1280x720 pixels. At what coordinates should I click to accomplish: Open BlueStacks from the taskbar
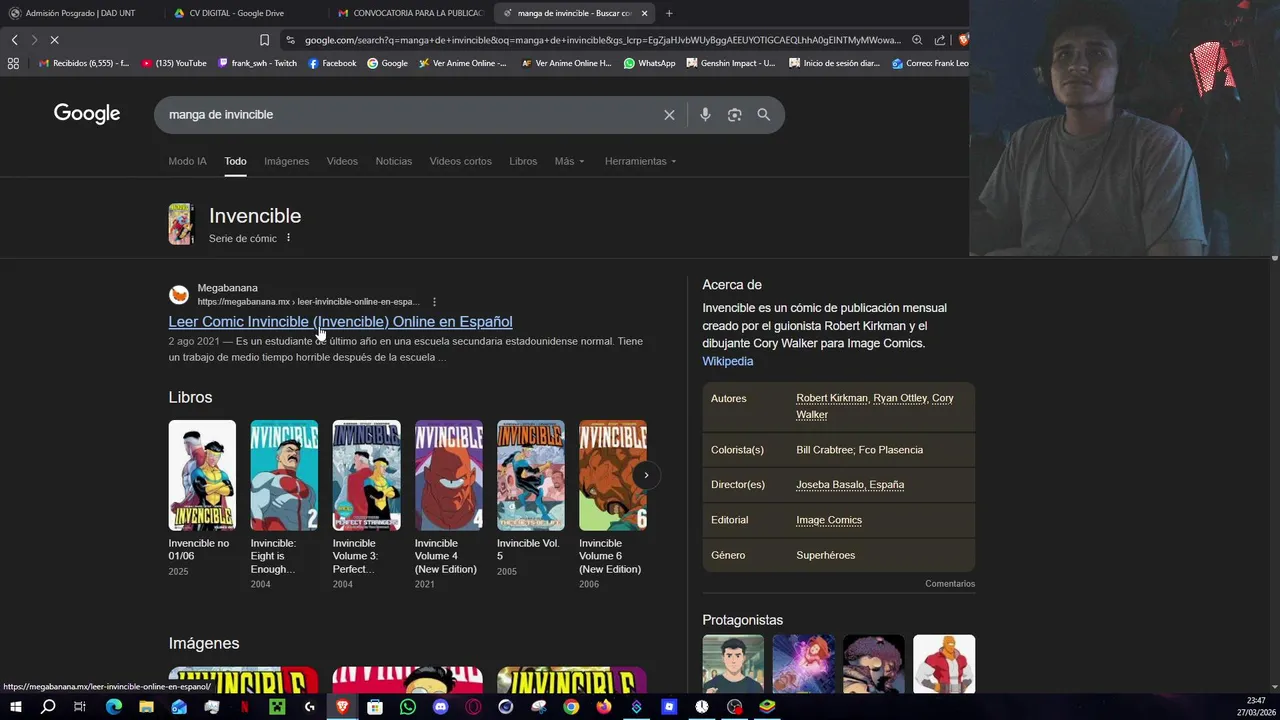(767, 707)
